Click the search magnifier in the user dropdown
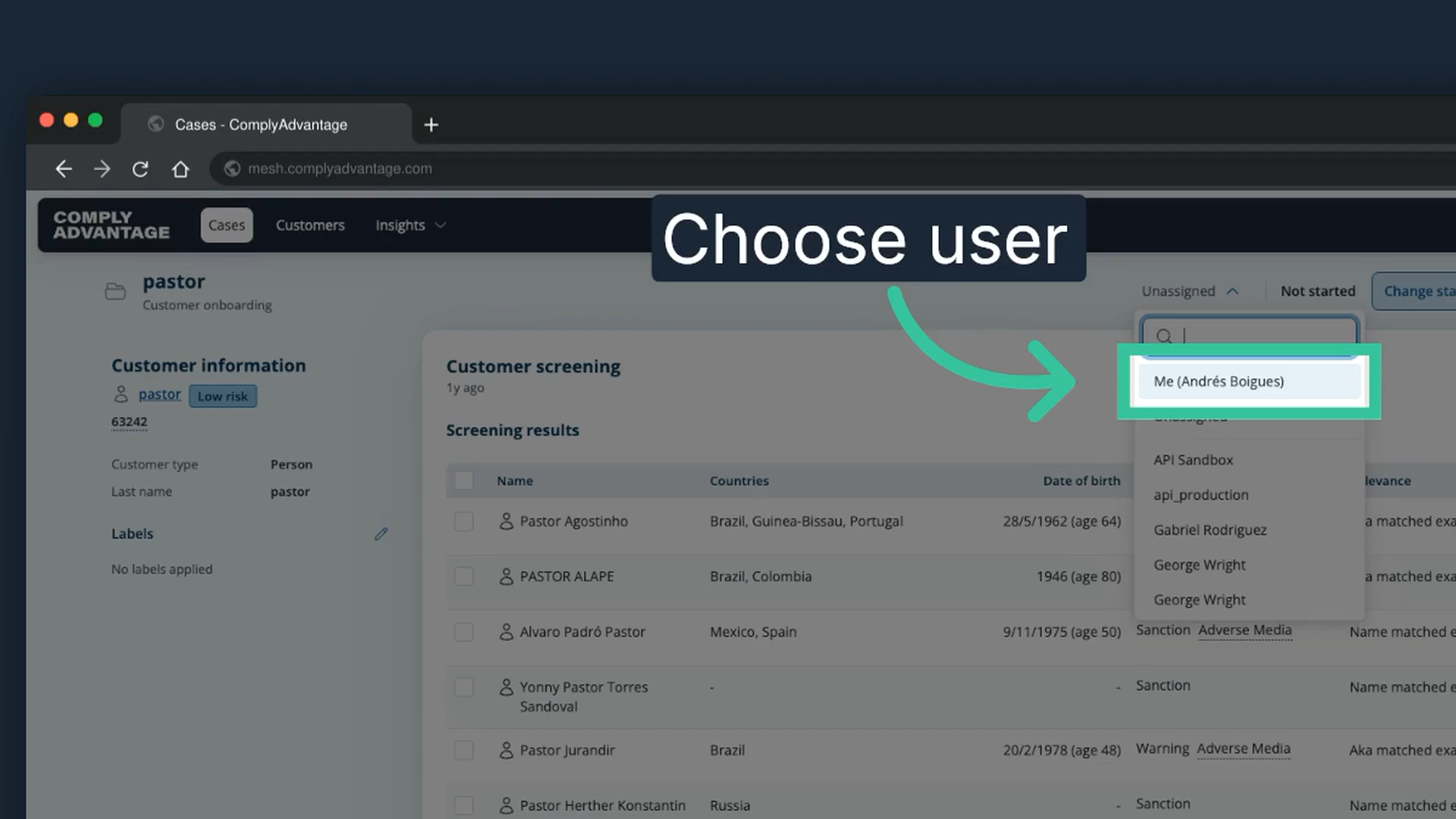This screenshot has width=1456, height=819. (x=1164, y=336)
